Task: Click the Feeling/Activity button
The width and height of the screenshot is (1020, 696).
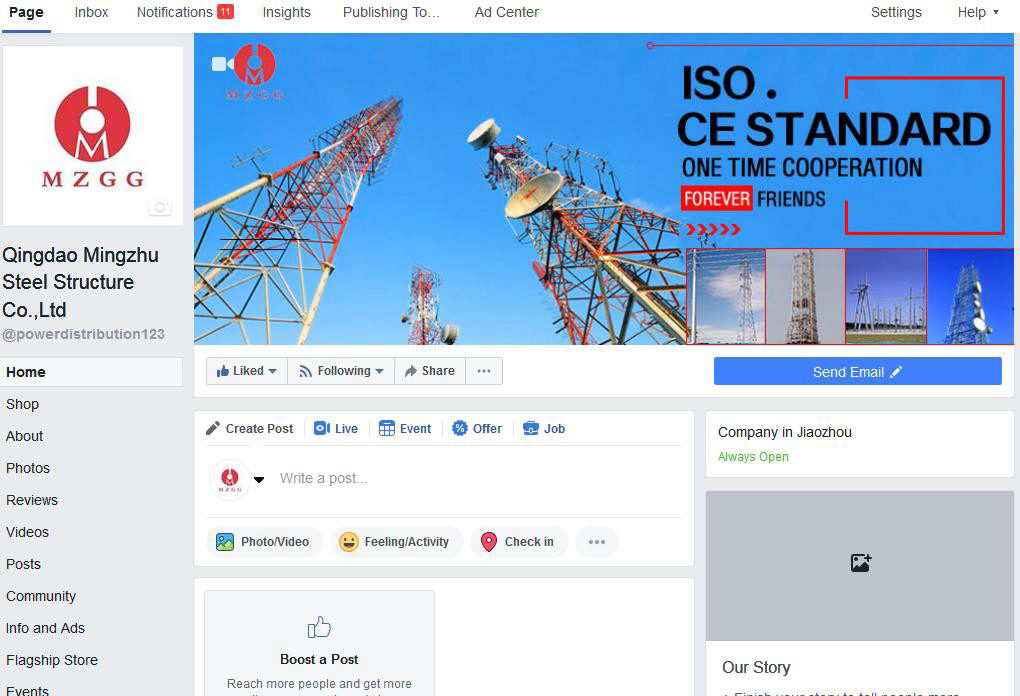Action: [x=396, y=542]
